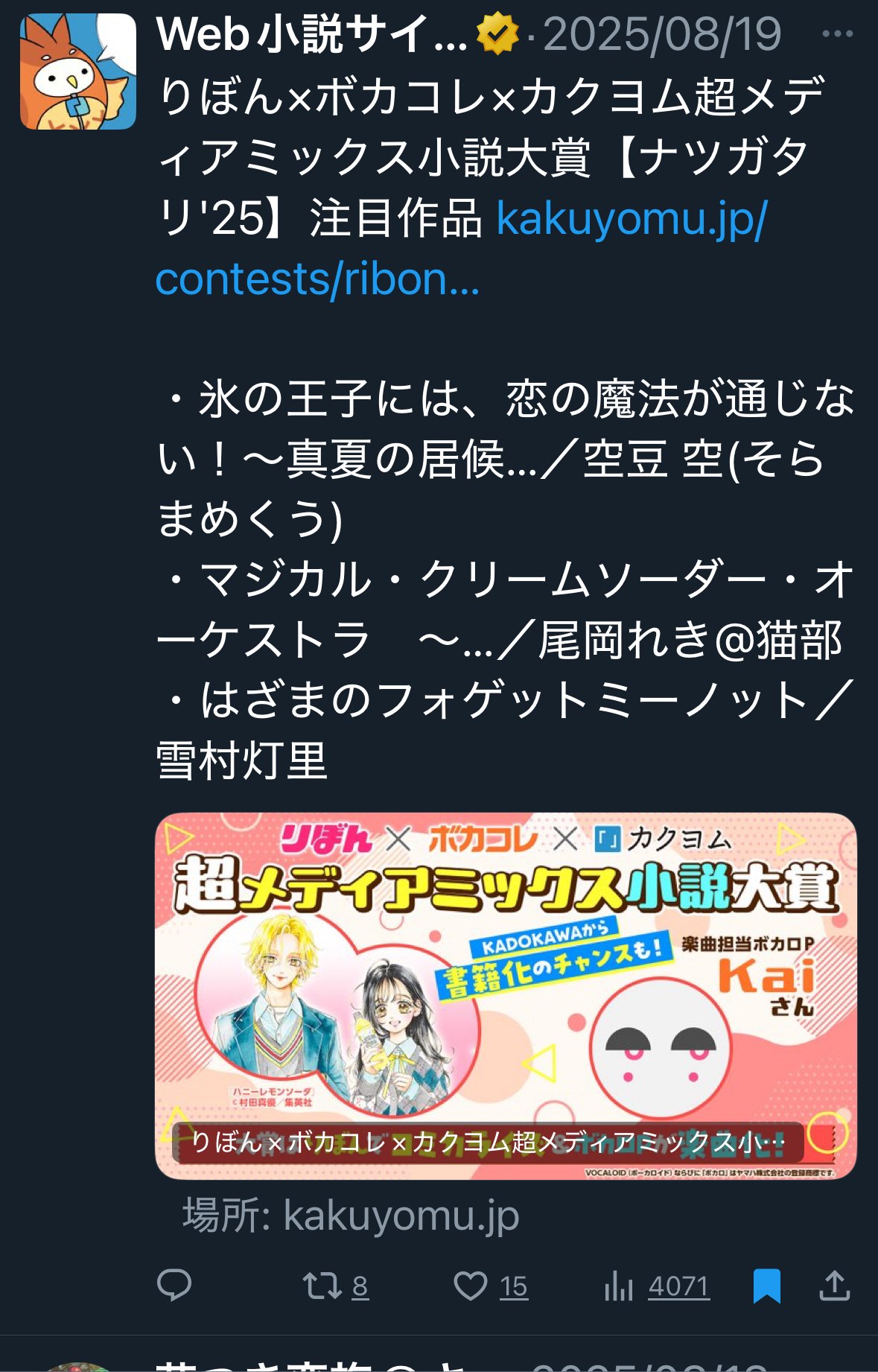Tap the retweet arrows icon
Image resolution: width=878 pixels, height=1372 pixels.
point(322,1286)
